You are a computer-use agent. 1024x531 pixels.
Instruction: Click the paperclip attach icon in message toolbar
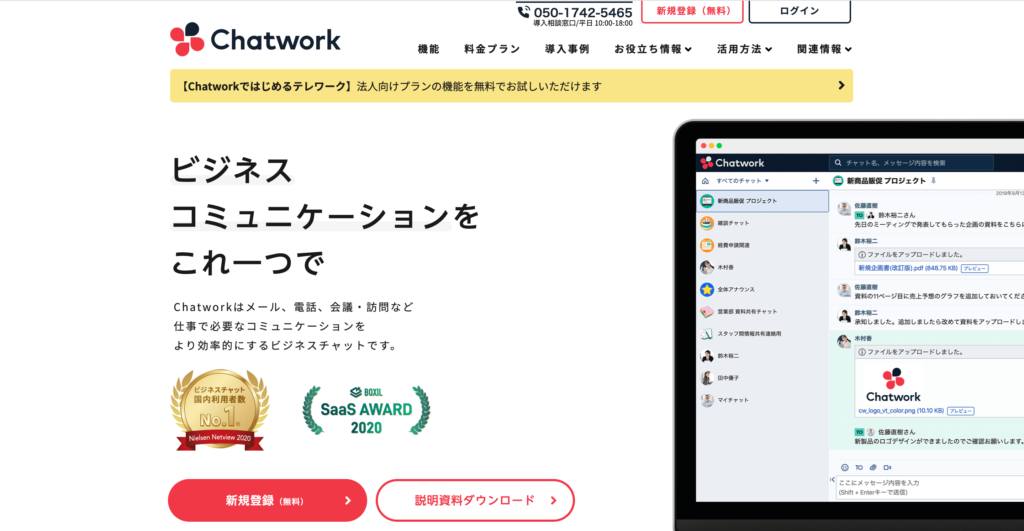tap(873, 468)
